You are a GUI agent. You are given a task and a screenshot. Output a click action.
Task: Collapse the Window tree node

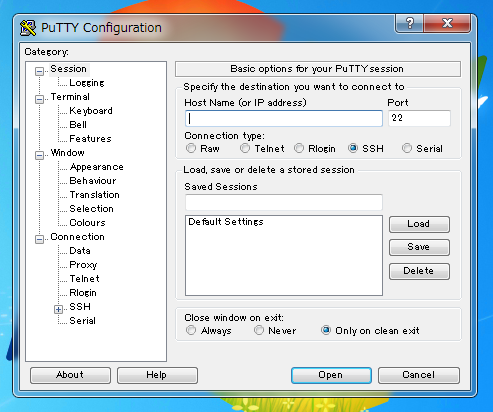click(x=39, y=155)
